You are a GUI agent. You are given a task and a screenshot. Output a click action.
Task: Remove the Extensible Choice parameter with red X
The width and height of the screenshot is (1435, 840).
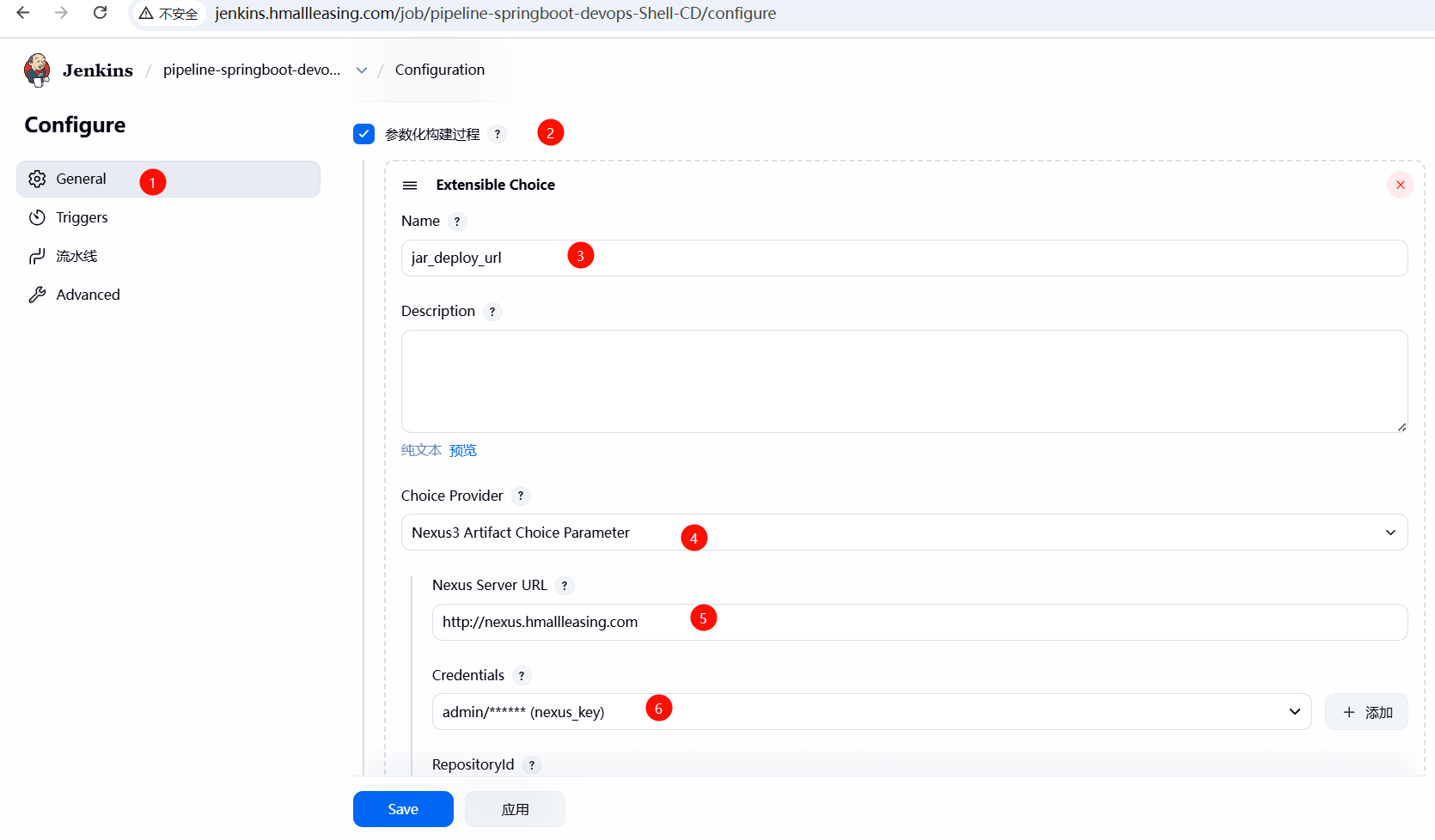1400,185
